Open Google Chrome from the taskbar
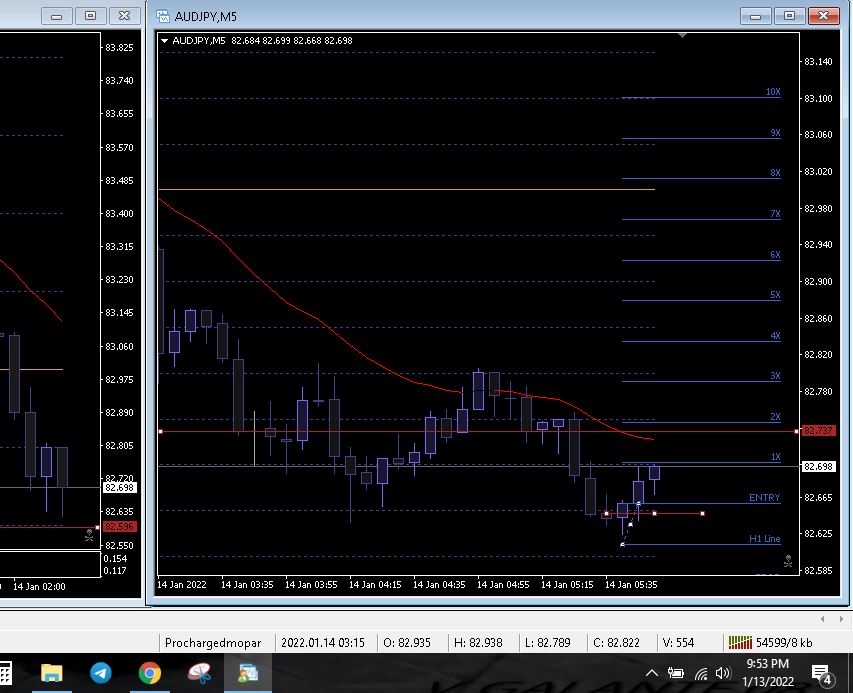This screenshot has height=693, width=853. click(149, 673)
